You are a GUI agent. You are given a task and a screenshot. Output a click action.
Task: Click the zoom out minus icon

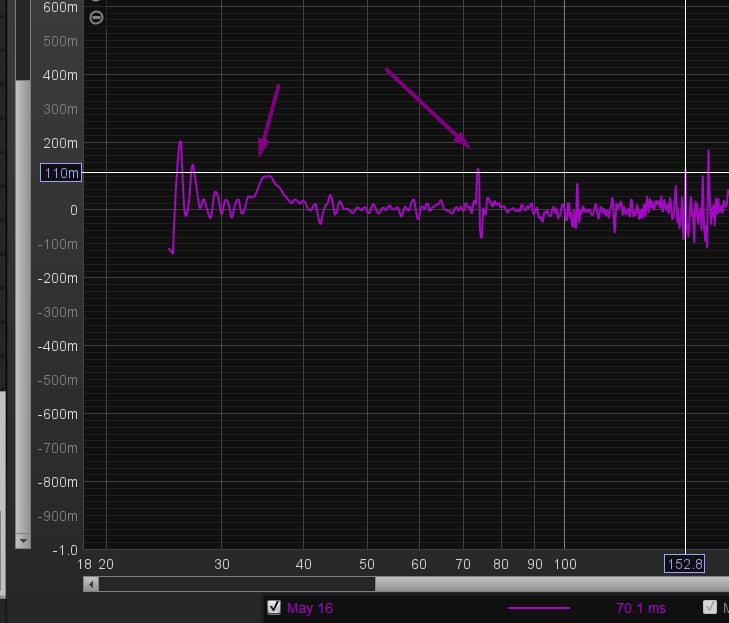[x=96, y=18]
